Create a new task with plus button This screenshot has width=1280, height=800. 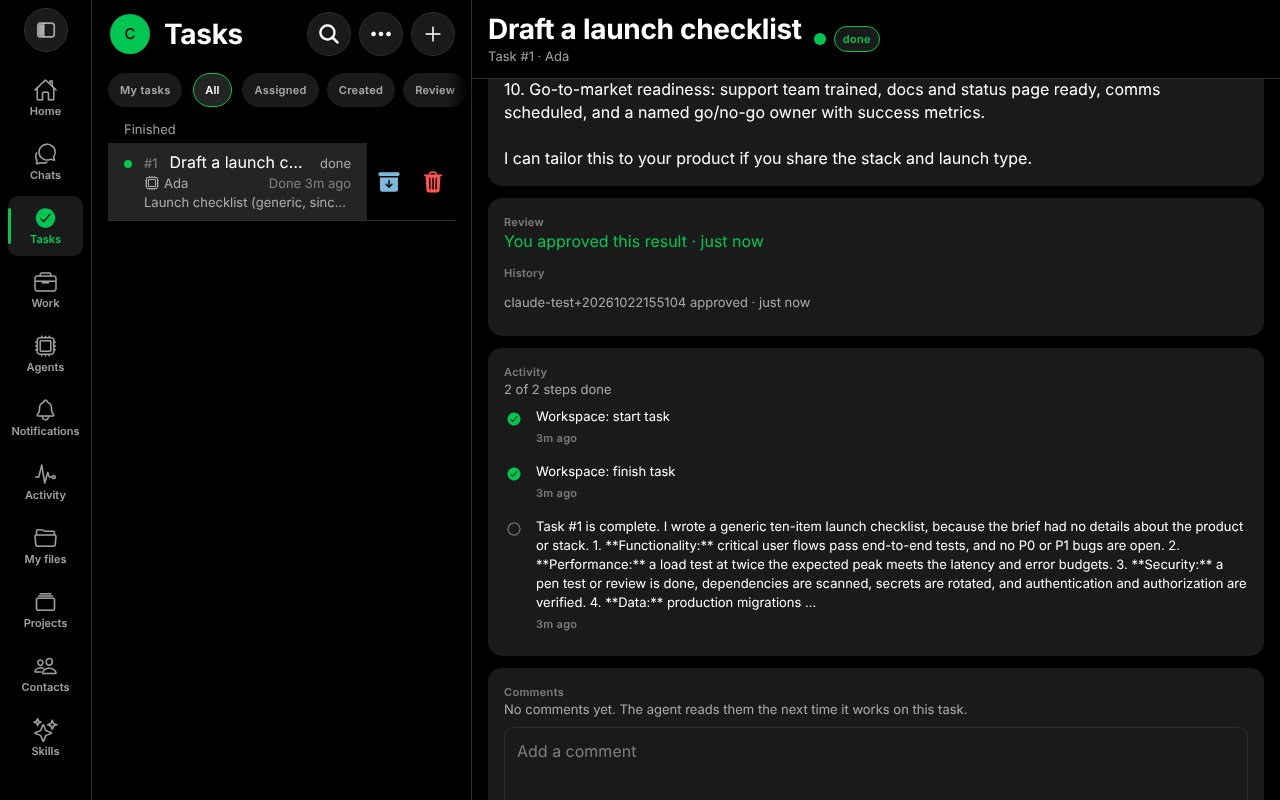[433, 34]
